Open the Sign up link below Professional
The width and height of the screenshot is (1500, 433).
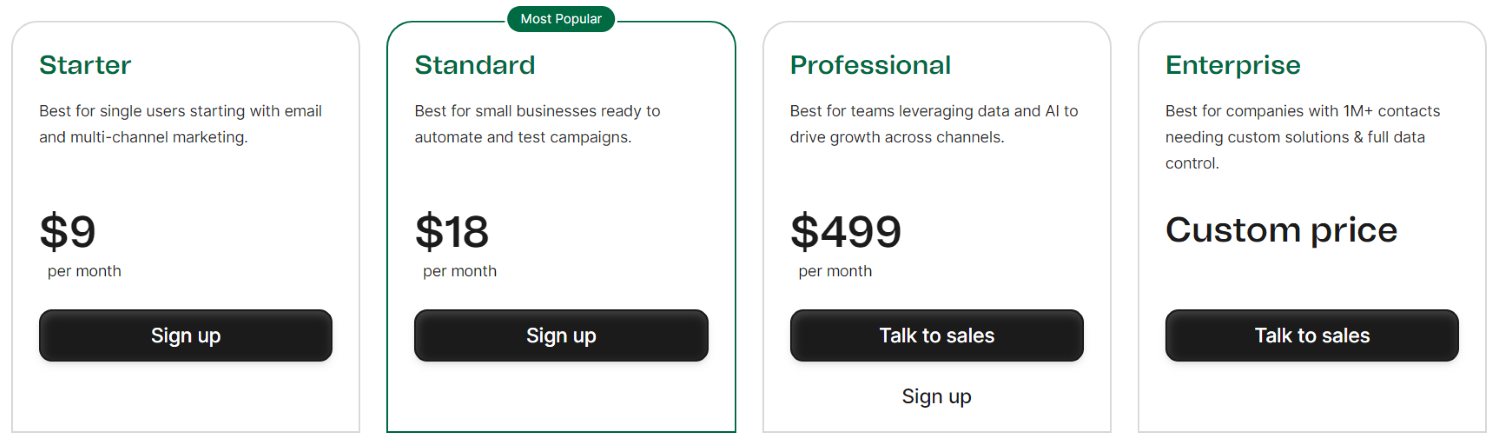(936, 397)
